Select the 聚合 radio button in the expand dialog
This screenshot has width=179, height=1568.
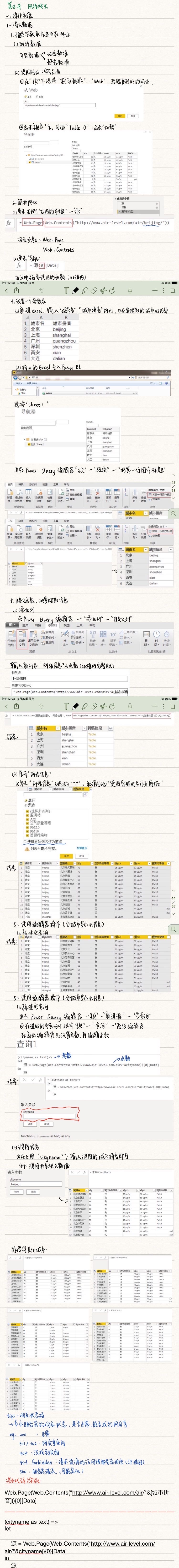tap(26, 805)
